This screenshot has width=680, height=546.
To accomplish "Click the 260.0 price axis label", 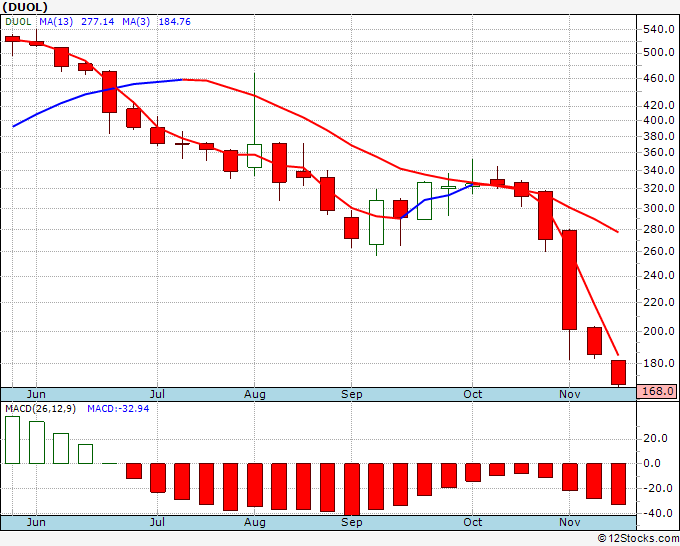I will 659,251.
